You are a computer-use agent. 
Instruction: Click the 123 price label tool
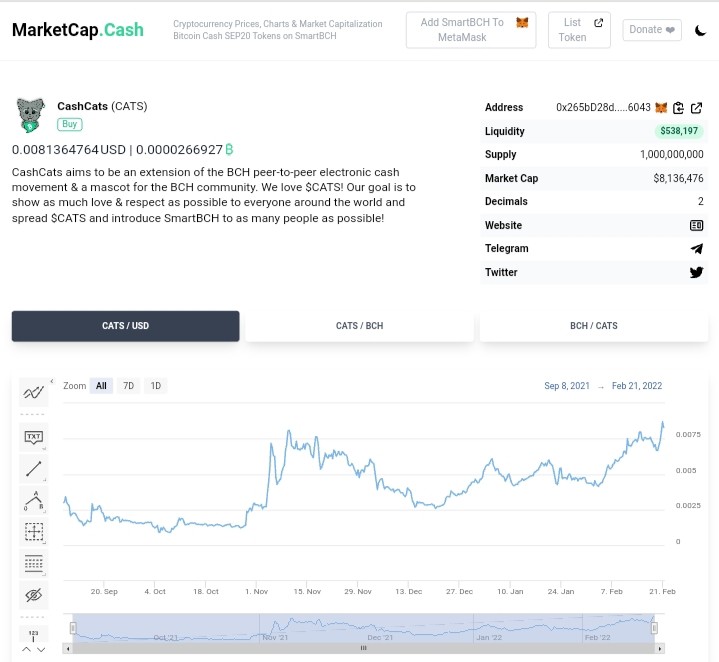pyautogui.click(x=33, y=635)
